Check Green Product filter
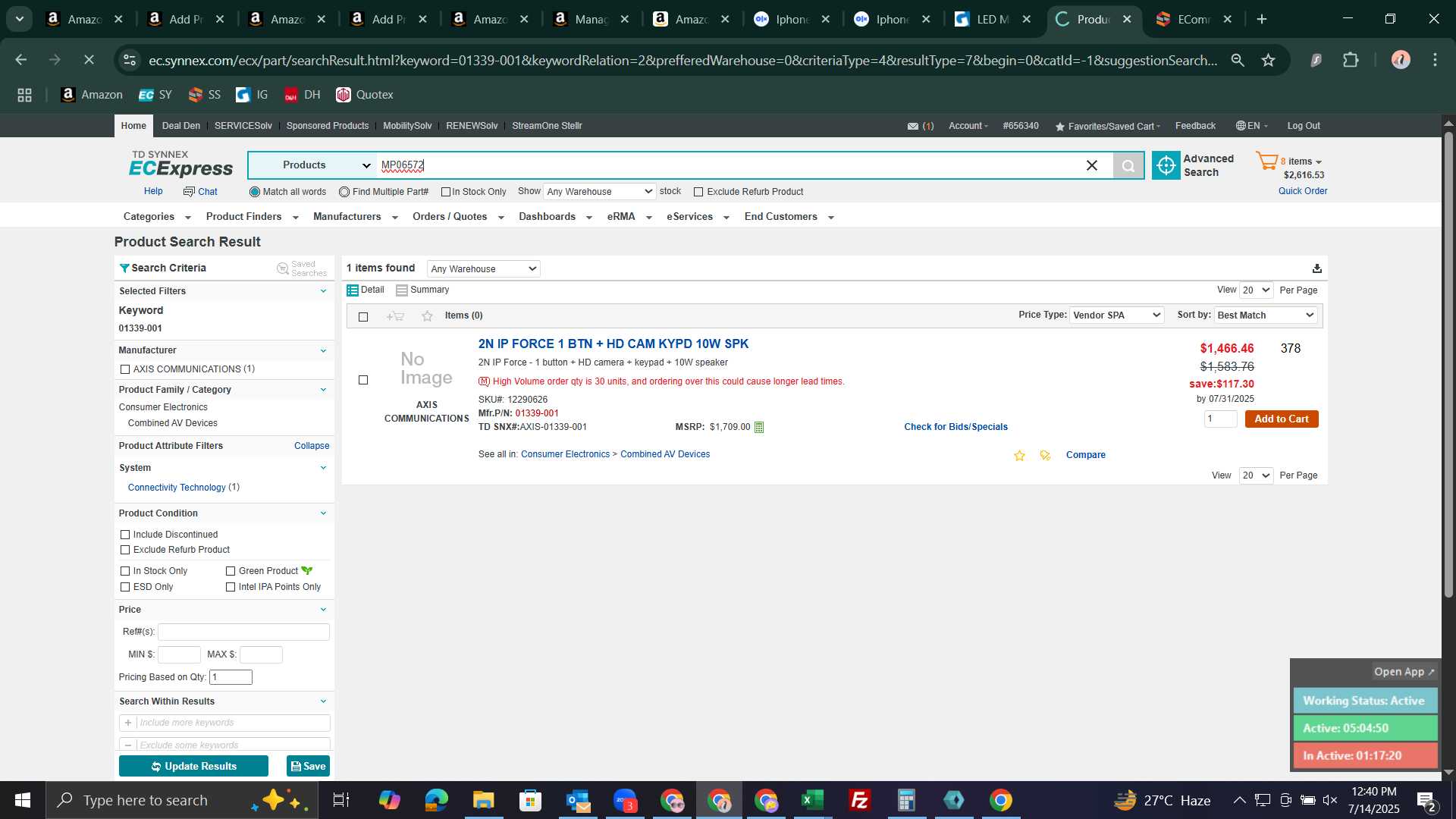 [x=231, y=571]
